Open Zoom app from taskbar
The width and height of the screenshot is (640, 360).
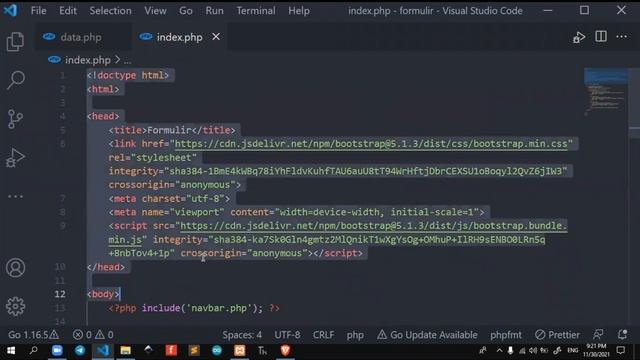tap(57, 350)
